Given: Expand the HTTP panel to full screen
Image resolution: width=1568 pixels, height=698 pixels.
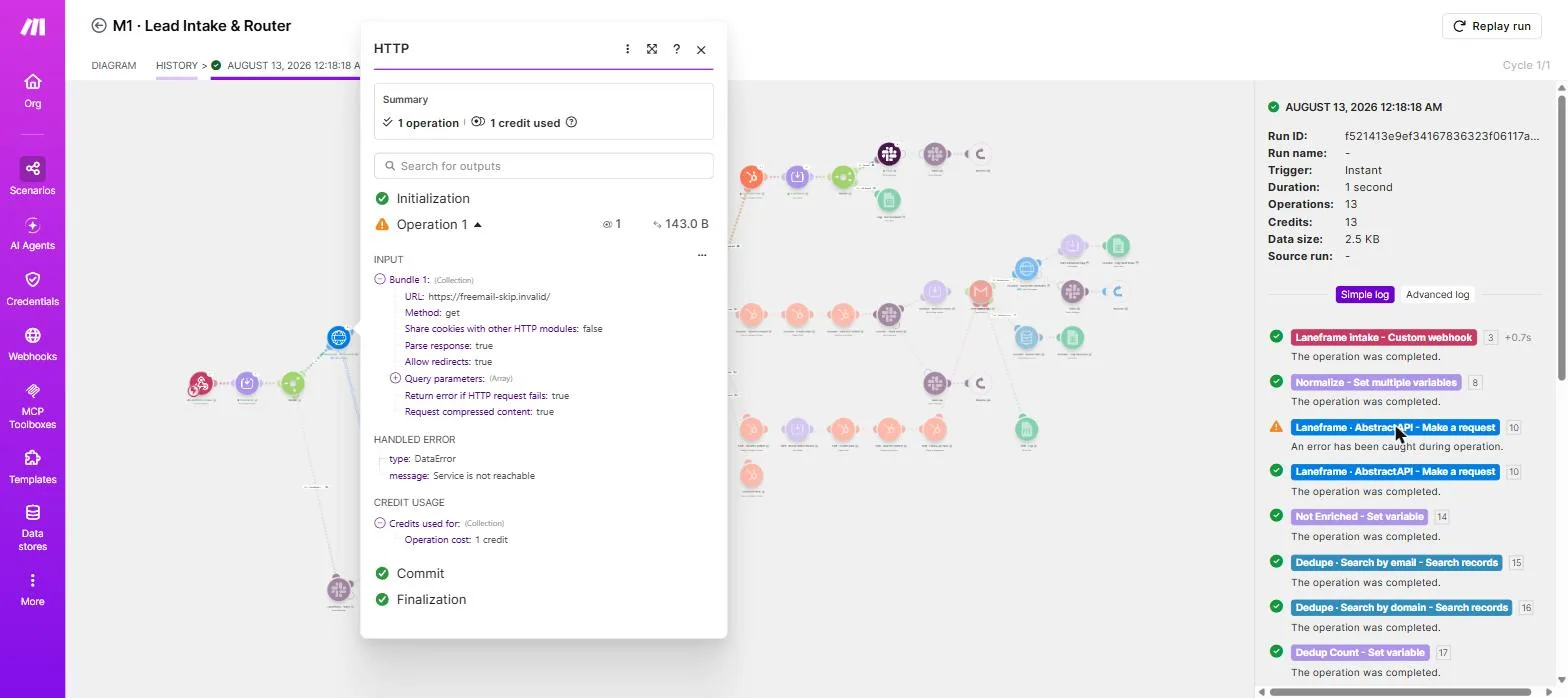Looking at the screenshot, I should 652,49.
